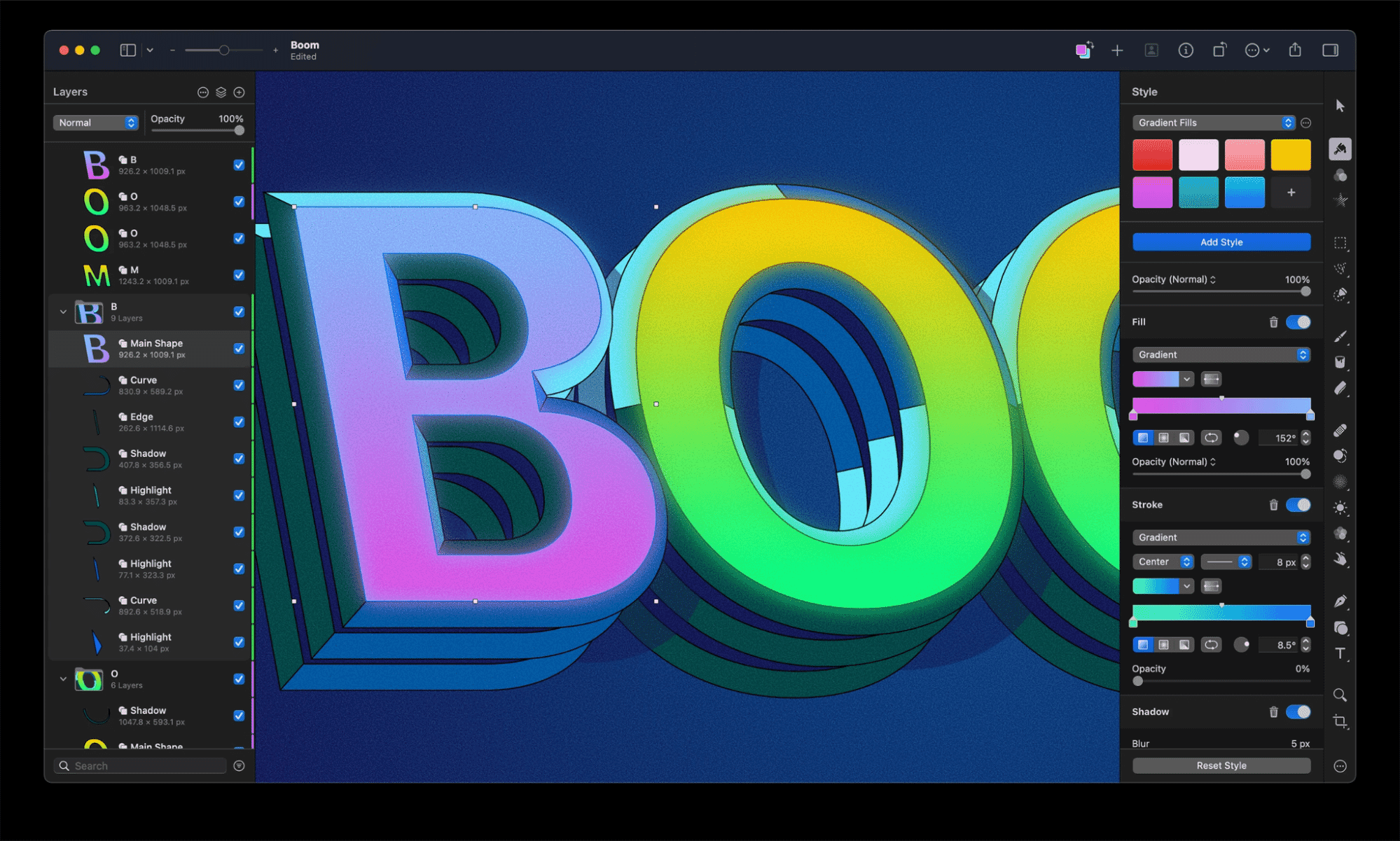Open the Style paintbrush panel tool
The height and width of the screenshot is (841, 1400).
click(1340, 148)
